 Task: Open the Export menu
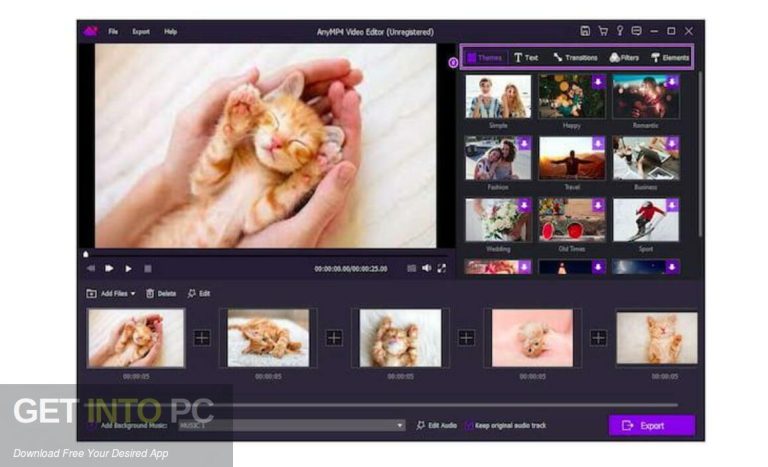pos(141,32)
